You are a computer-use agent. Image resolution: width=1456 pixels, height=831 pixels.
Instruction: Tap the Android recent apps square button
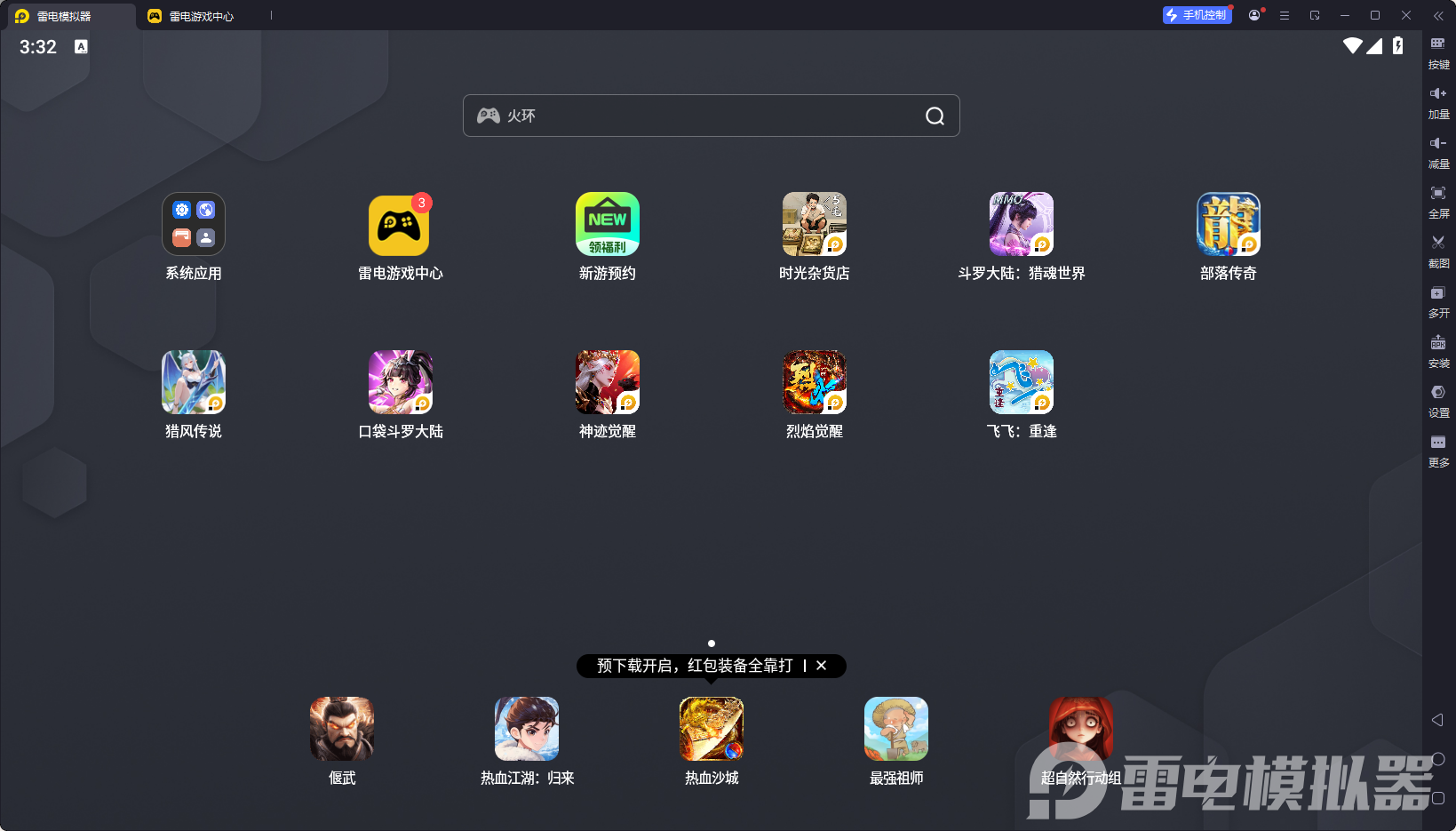pyautogui.click(x=1438, y=798)
